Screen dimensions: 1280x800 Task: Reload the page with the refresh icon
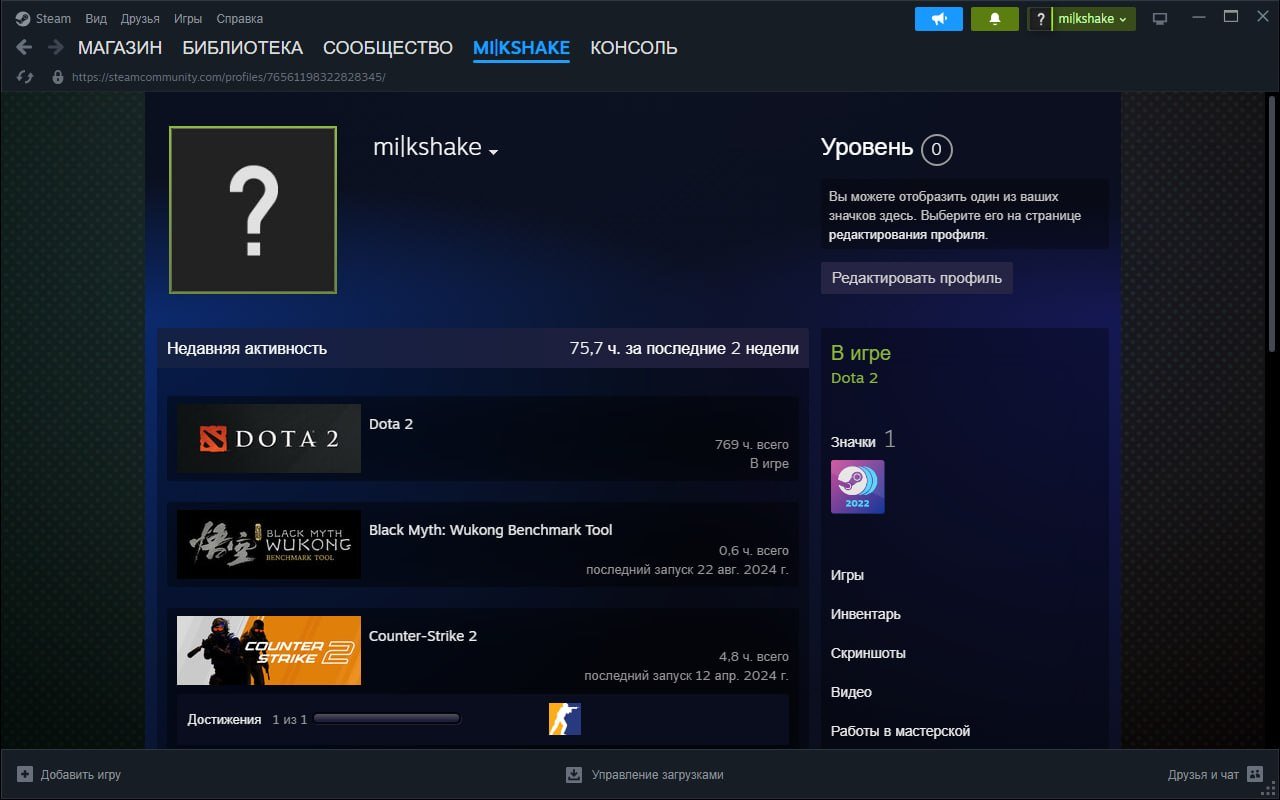26,77
